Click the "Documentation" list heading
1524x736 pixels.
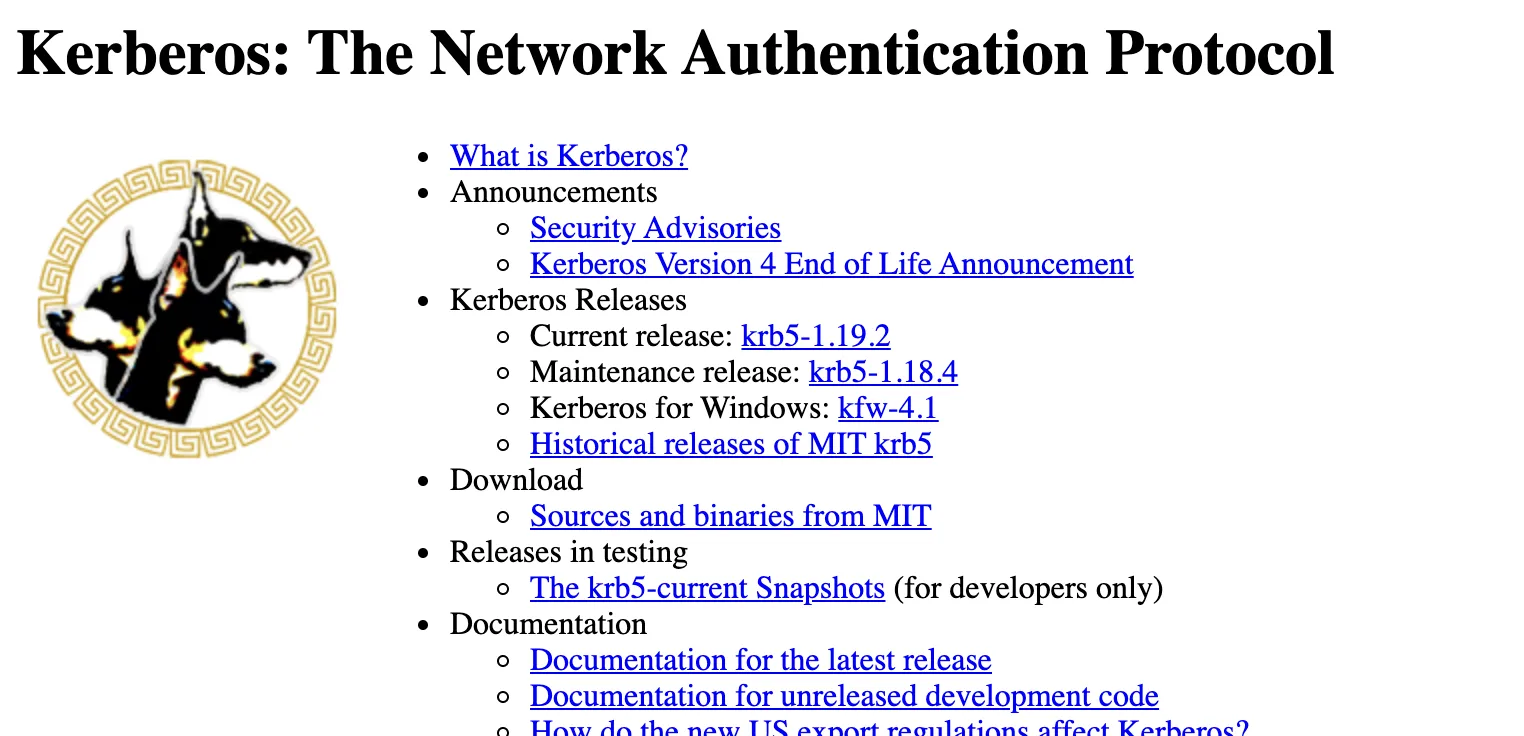point(548,624)
